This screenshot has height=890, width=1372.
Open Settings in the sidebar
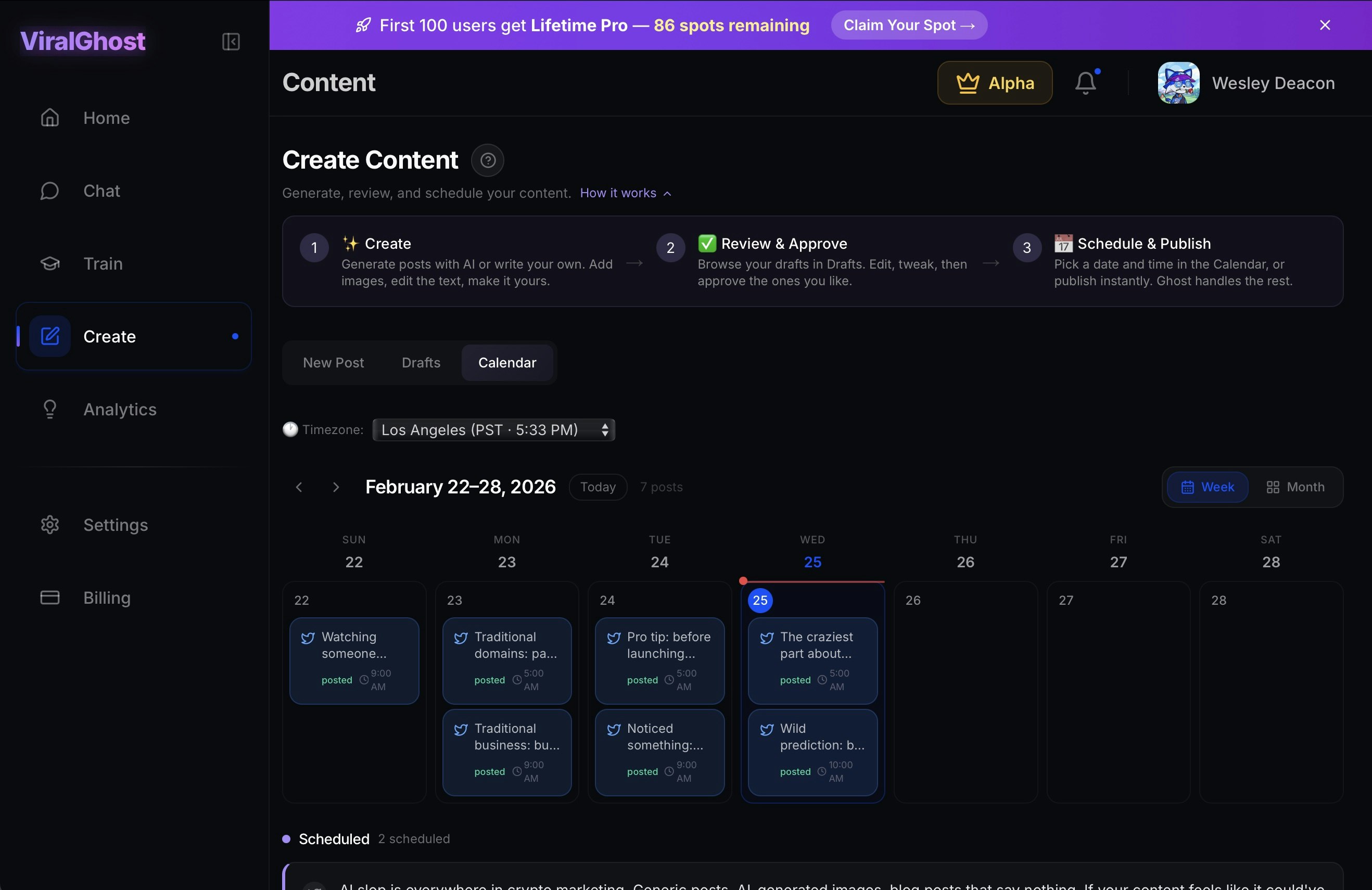click(116, 525)
